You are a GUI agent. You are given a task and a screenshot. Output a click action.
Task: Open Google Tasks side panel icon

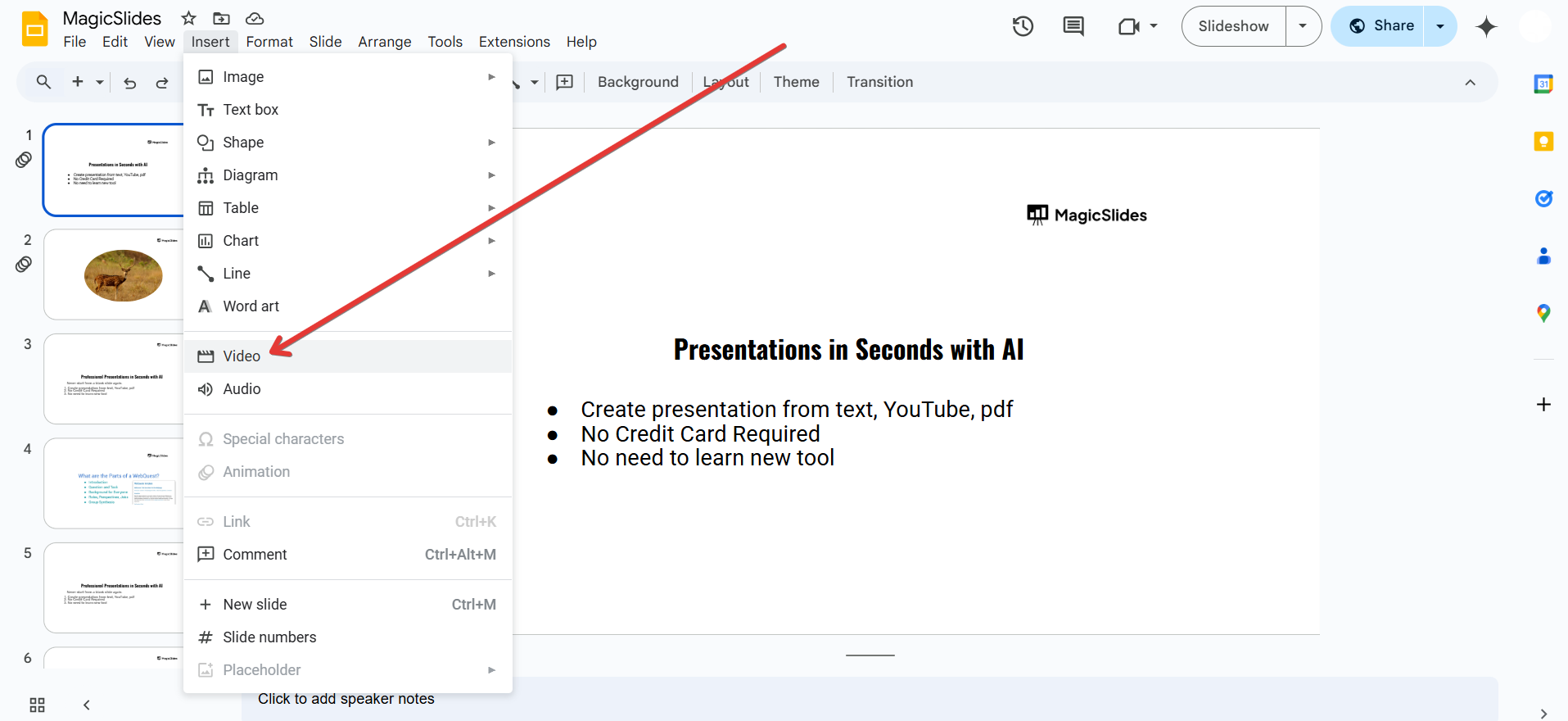(x=1543, y=198)
